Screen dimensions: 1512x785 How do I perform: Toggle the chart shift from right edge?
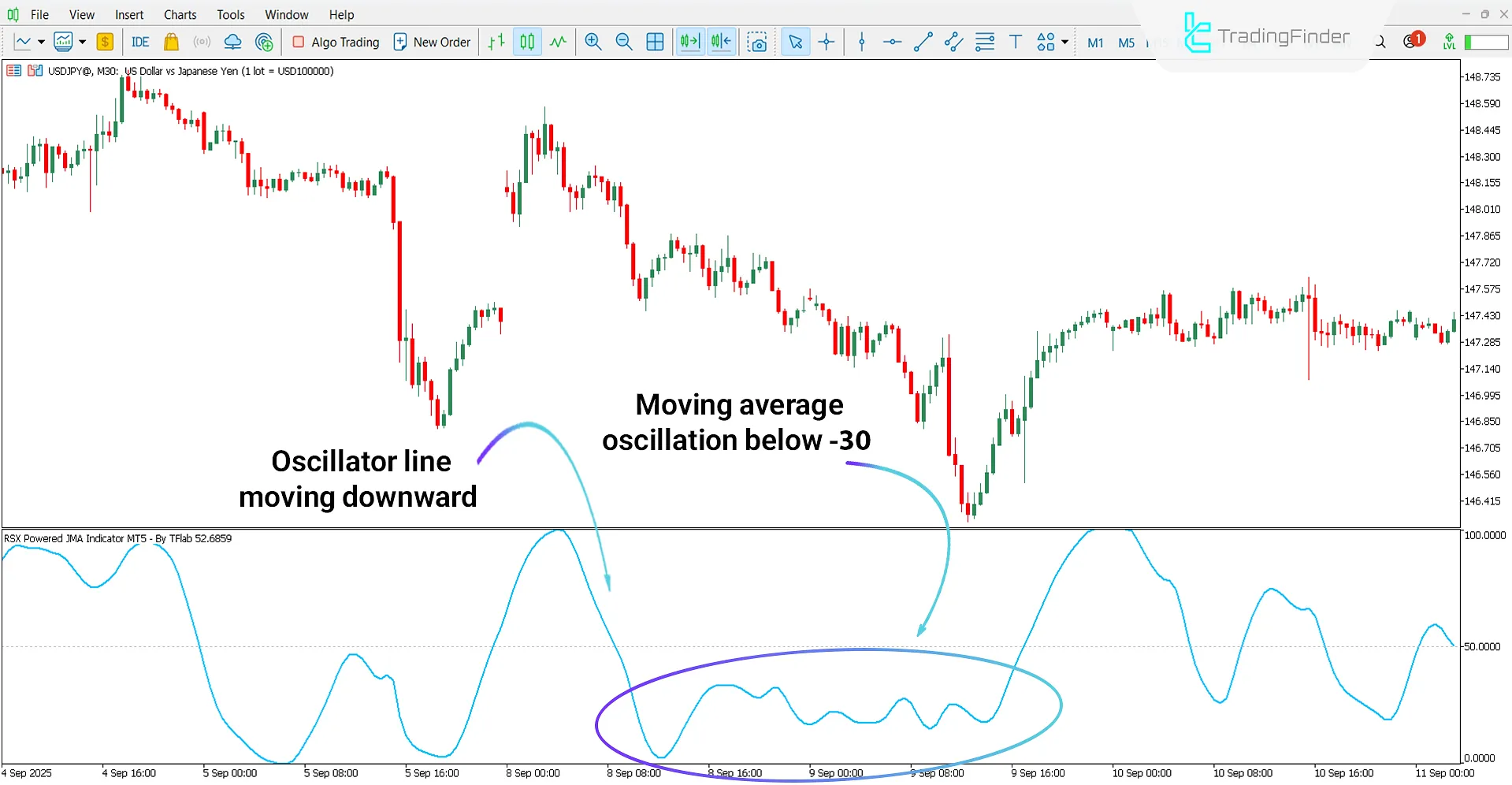tap(720, 42)
